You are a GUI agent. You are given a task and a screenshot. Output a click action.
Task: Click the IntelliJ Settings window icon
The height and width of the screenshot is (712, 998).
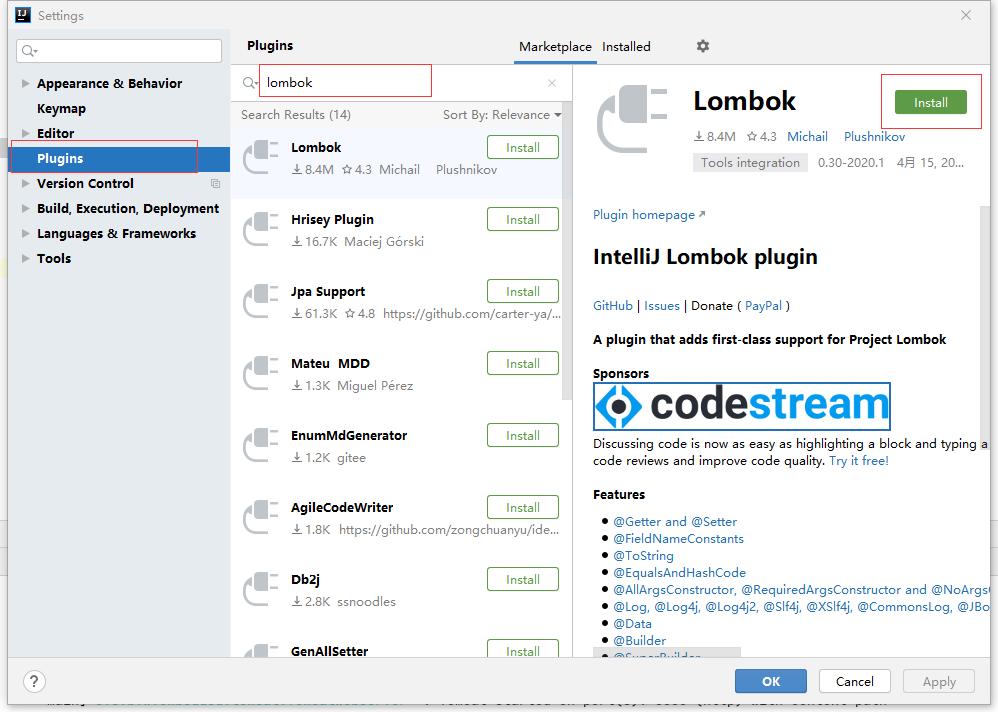point(23,15)
